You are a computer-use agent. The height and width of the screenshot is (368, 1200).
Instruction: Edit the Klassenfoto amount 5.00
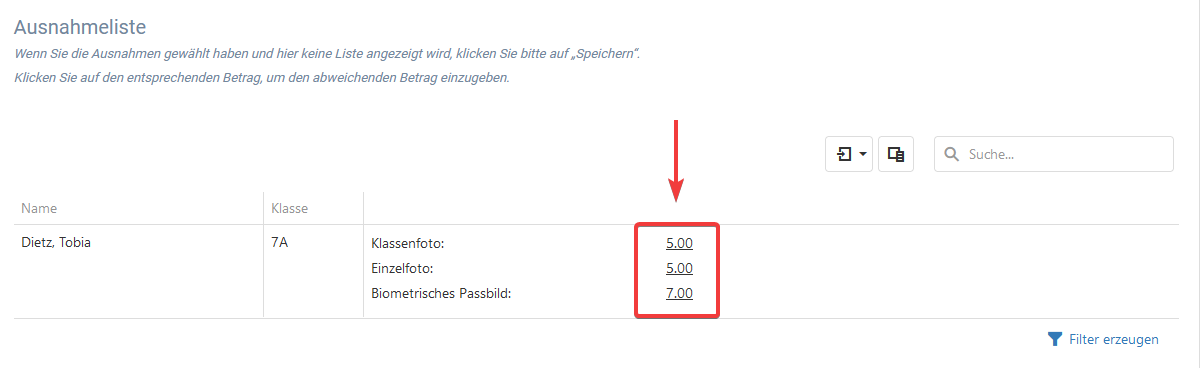[x=679, y=243]
